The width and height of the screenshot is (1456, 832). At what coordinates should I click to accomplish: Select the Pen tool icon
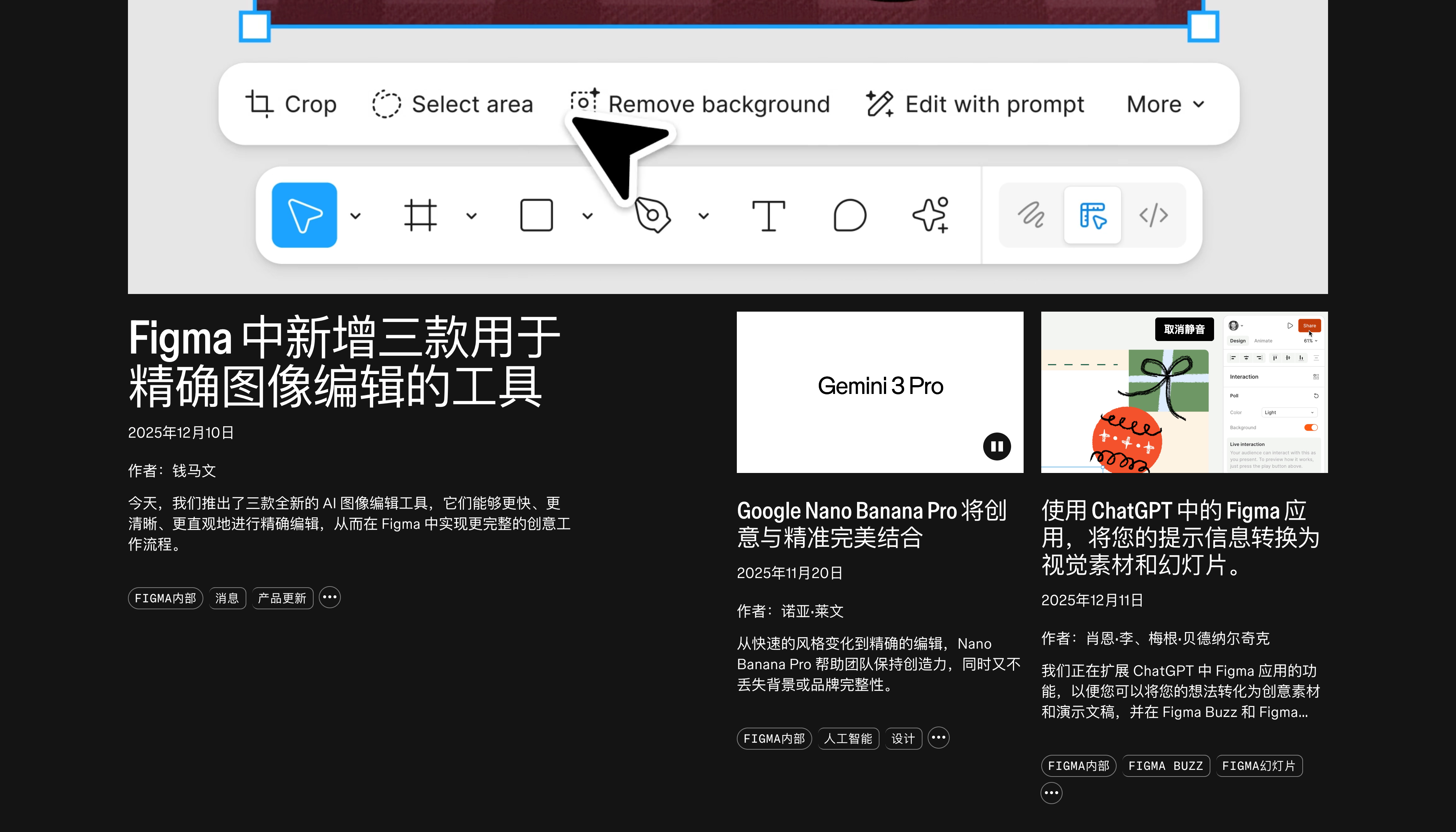[x=652, y=215]
